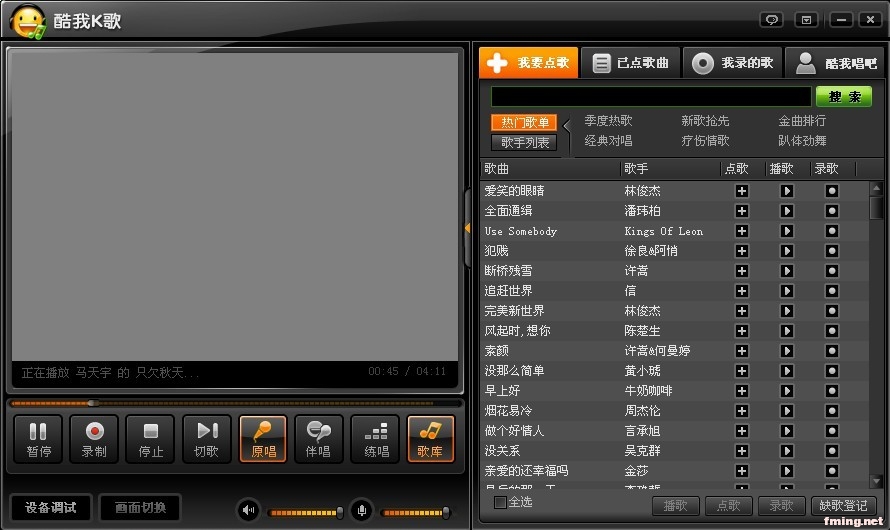This screenshot has height=530, width=890.
Task: Stop the song with the 停止 button
Action: [x=150, y=439]
